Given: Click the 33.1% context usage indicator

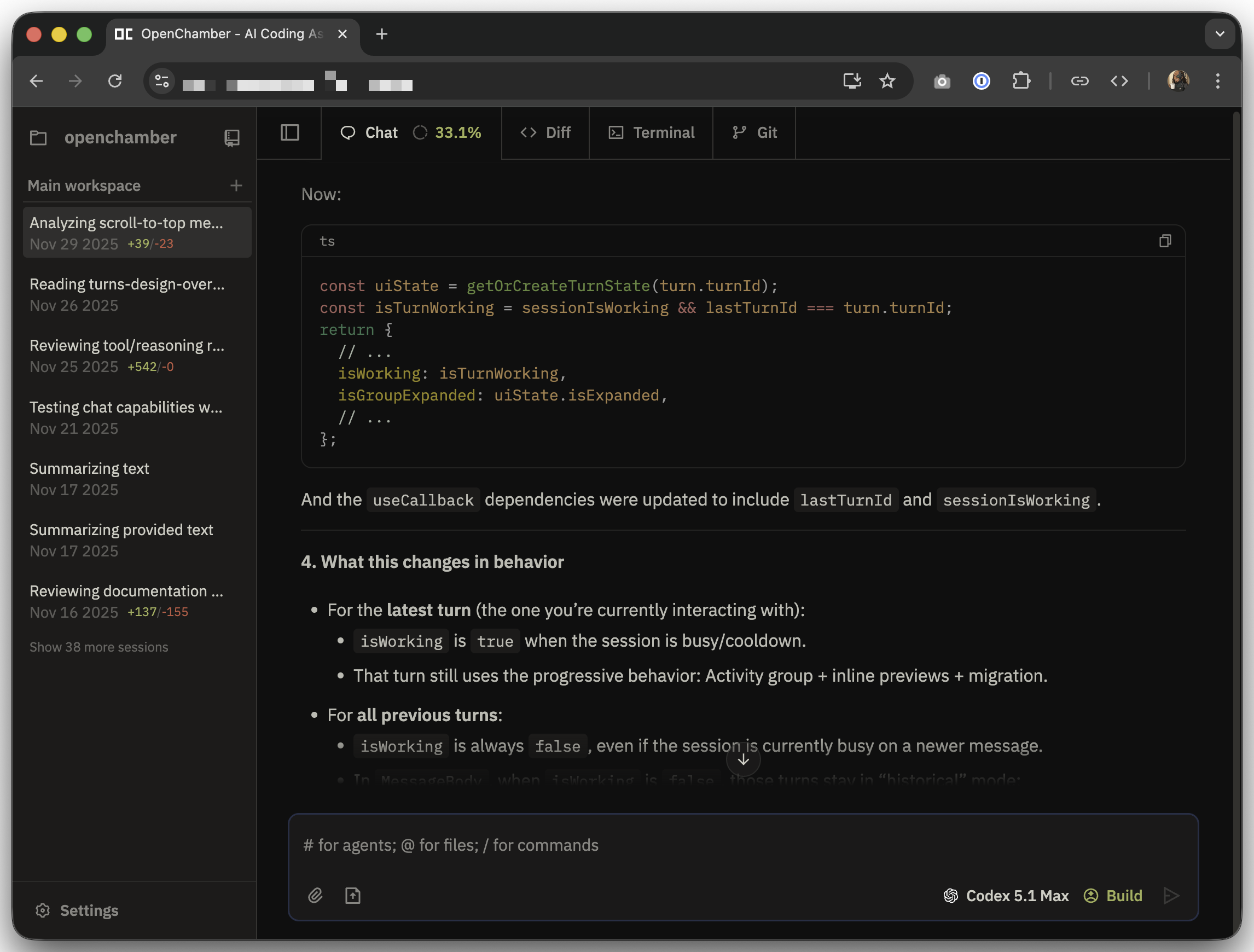Looking at the screenshot, I should pyautogui.click(x=448, y=133).
